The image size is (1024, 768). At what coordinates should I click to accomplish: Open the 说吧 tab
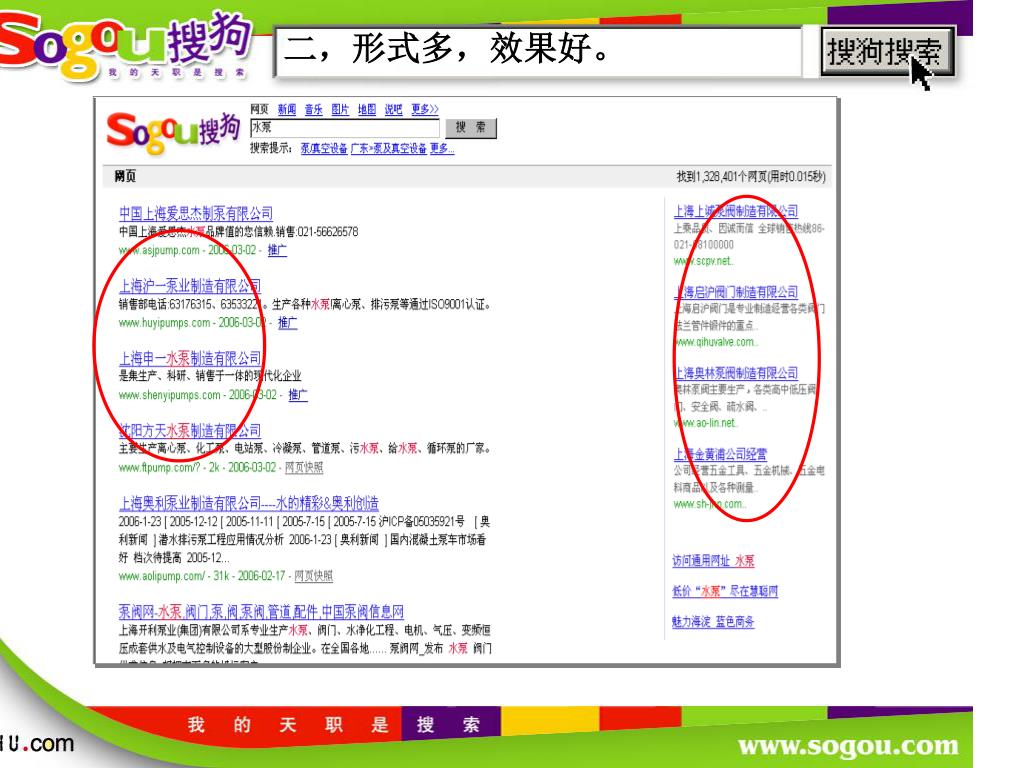click(393, 109)
